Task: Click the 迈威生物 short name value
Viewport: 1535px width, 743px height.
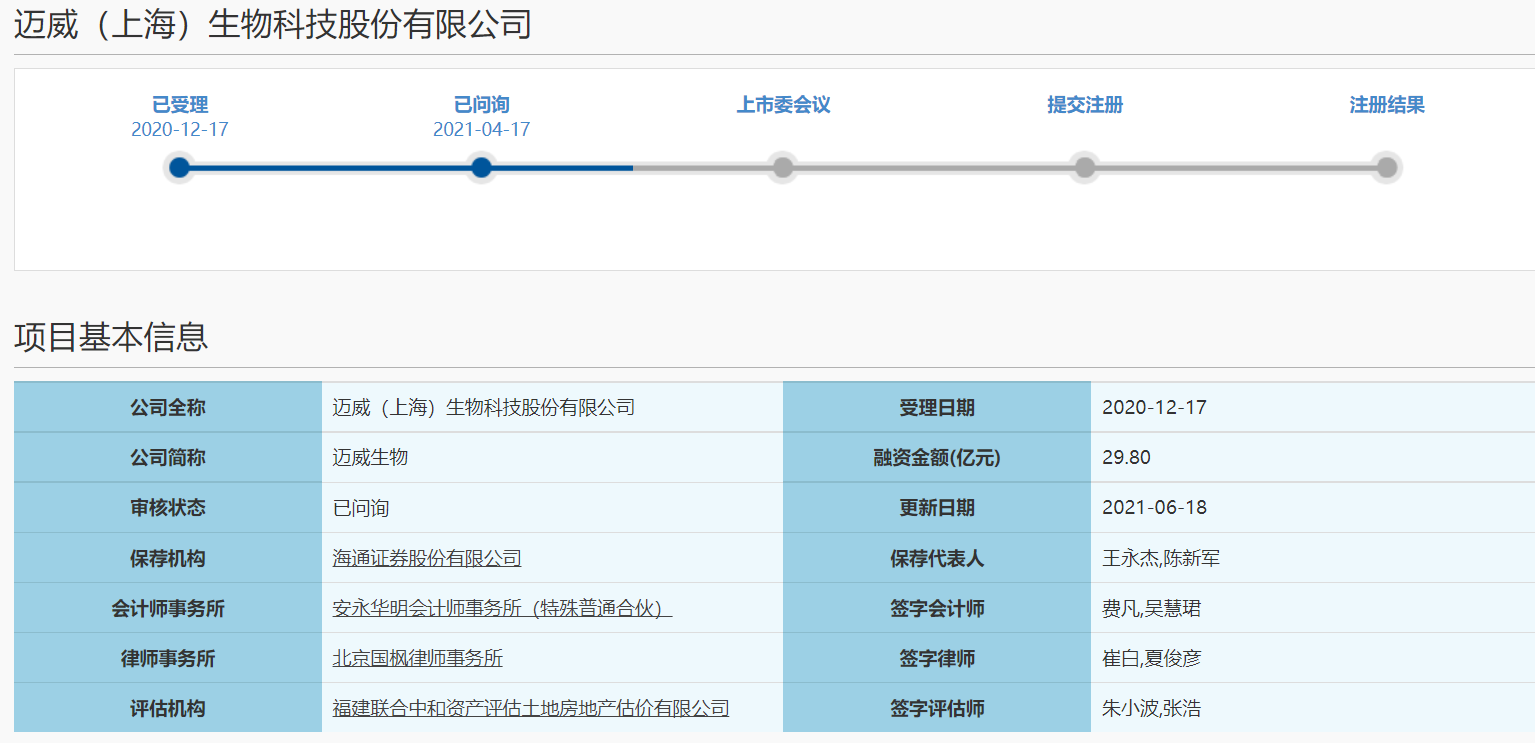Action: pyautogui.click(x=370, y=458)
